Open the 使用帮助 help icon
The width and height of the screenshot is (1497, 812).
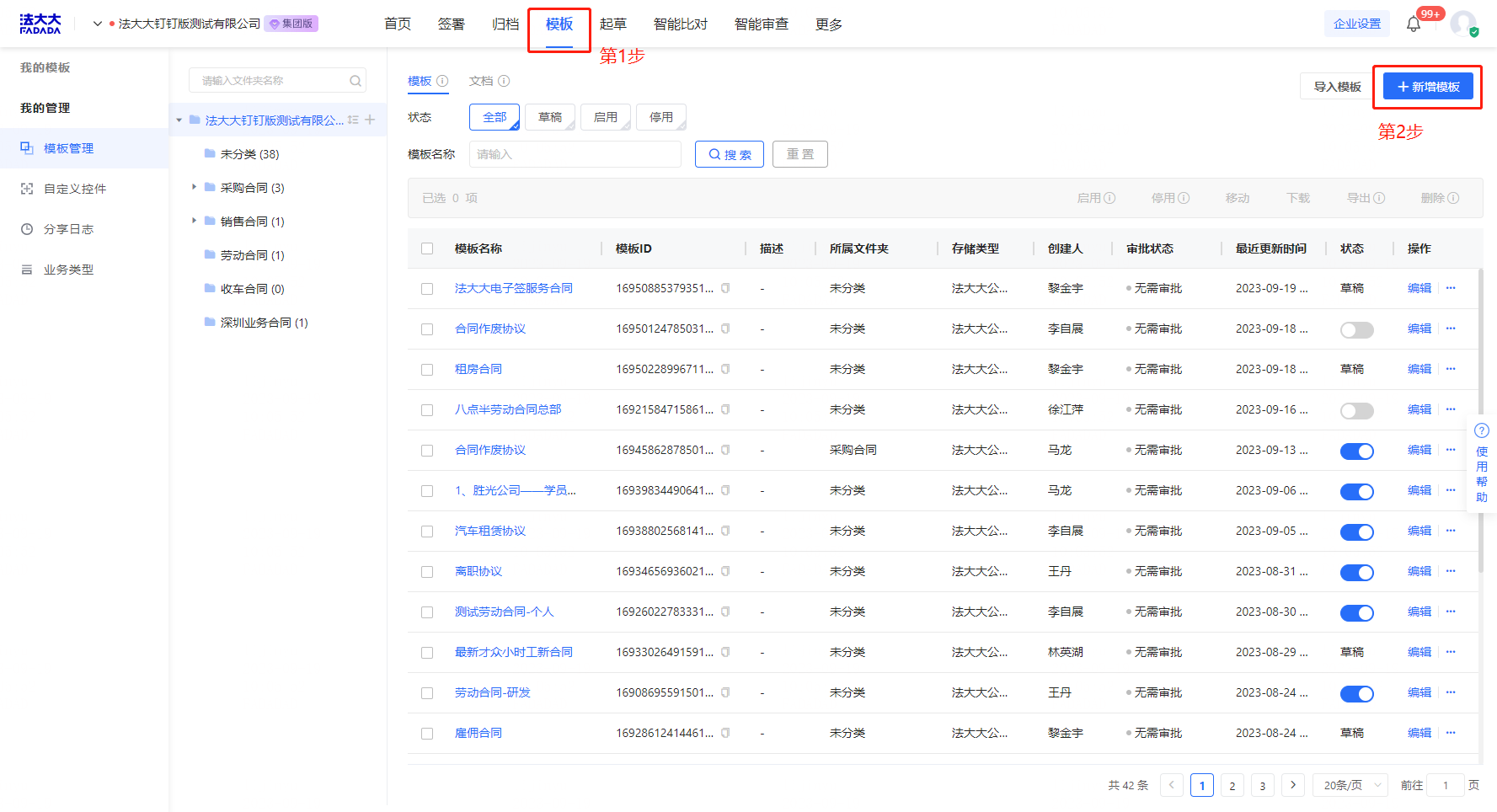click(1482, 430)
